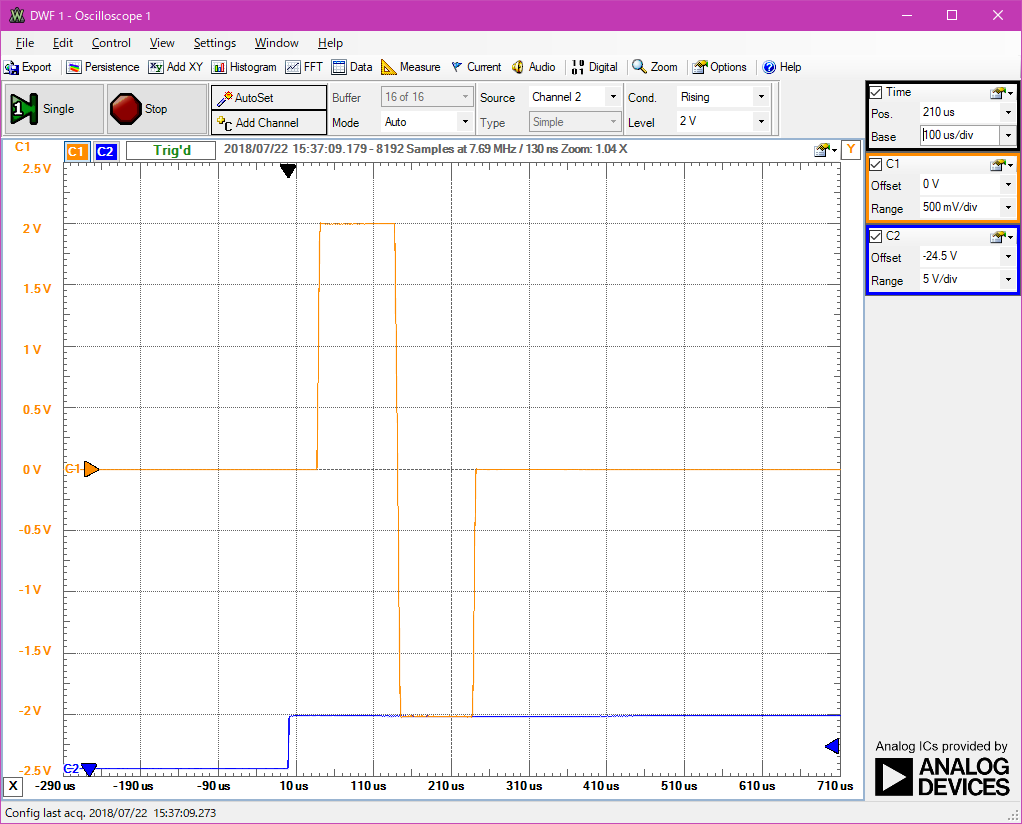
Task: Add an XY plot view
Action: click(x=176, y=67)
